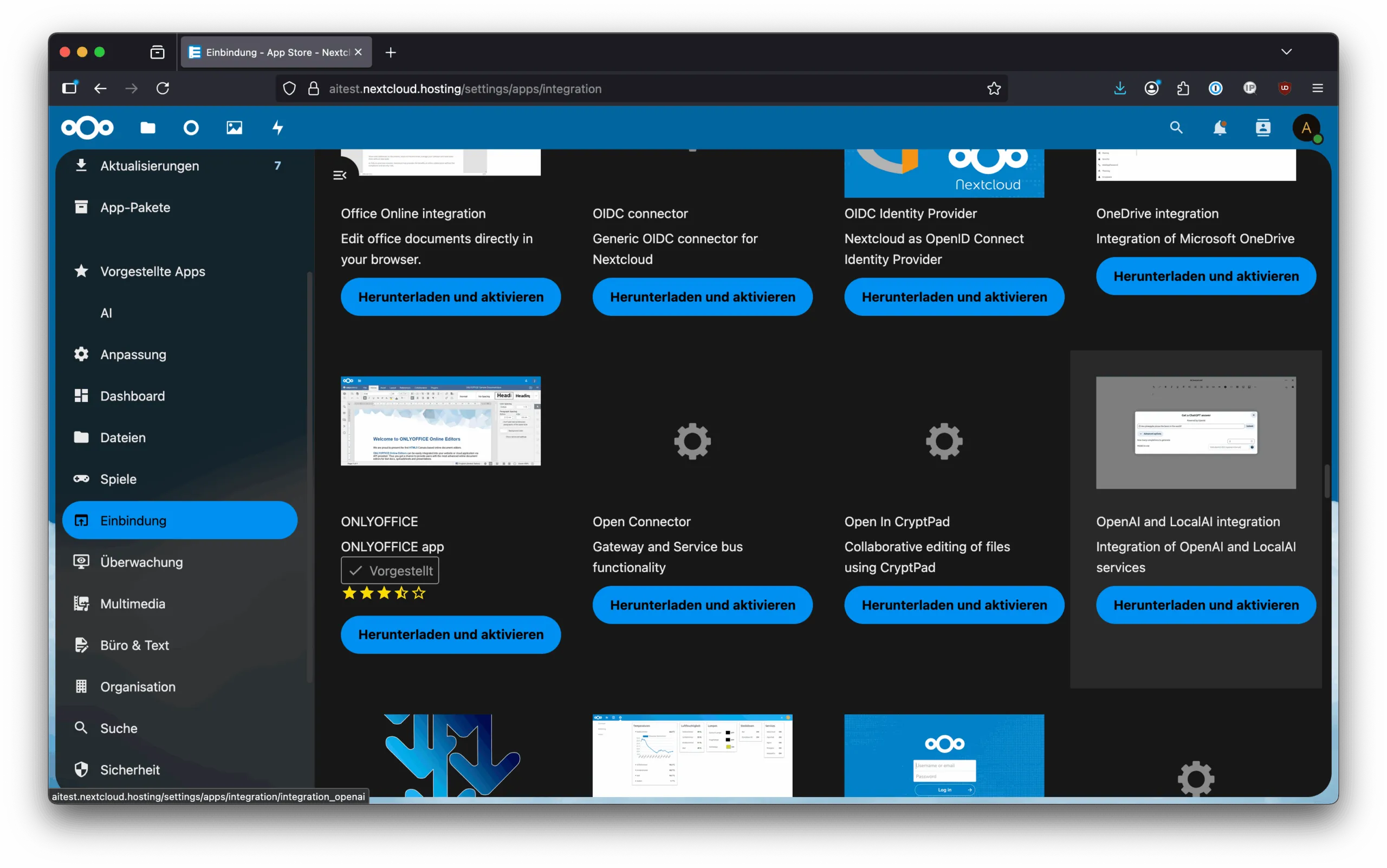
Task: Select the Vorgestellte Apps category
Action: tap(180, 271)
